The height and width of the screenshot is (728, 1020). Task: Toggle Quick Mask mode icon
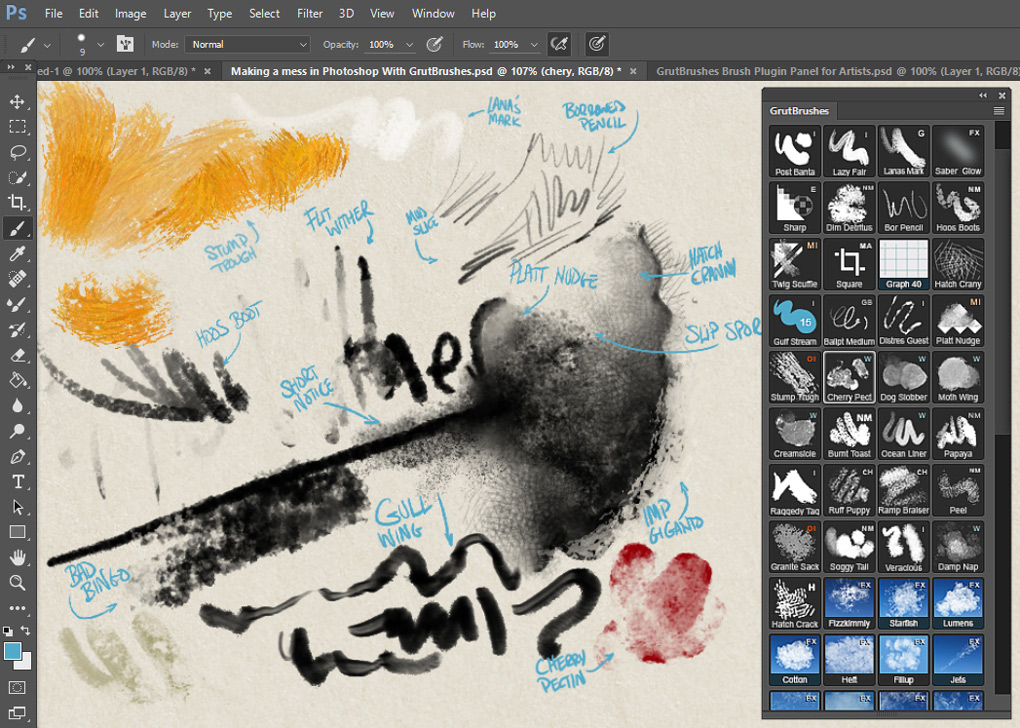tap(18, 688)
